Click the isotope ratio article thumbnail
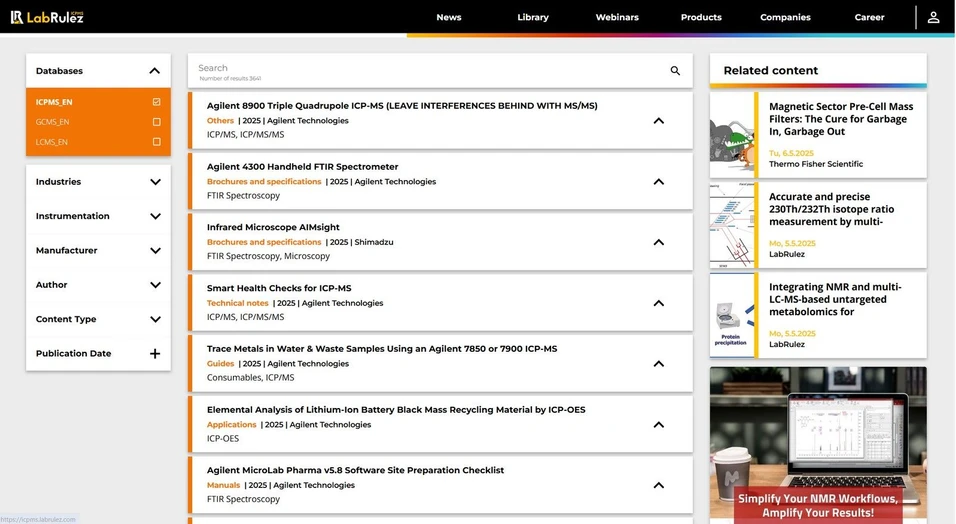Screen dimensions: 956x524 click(x=732, y=226)
